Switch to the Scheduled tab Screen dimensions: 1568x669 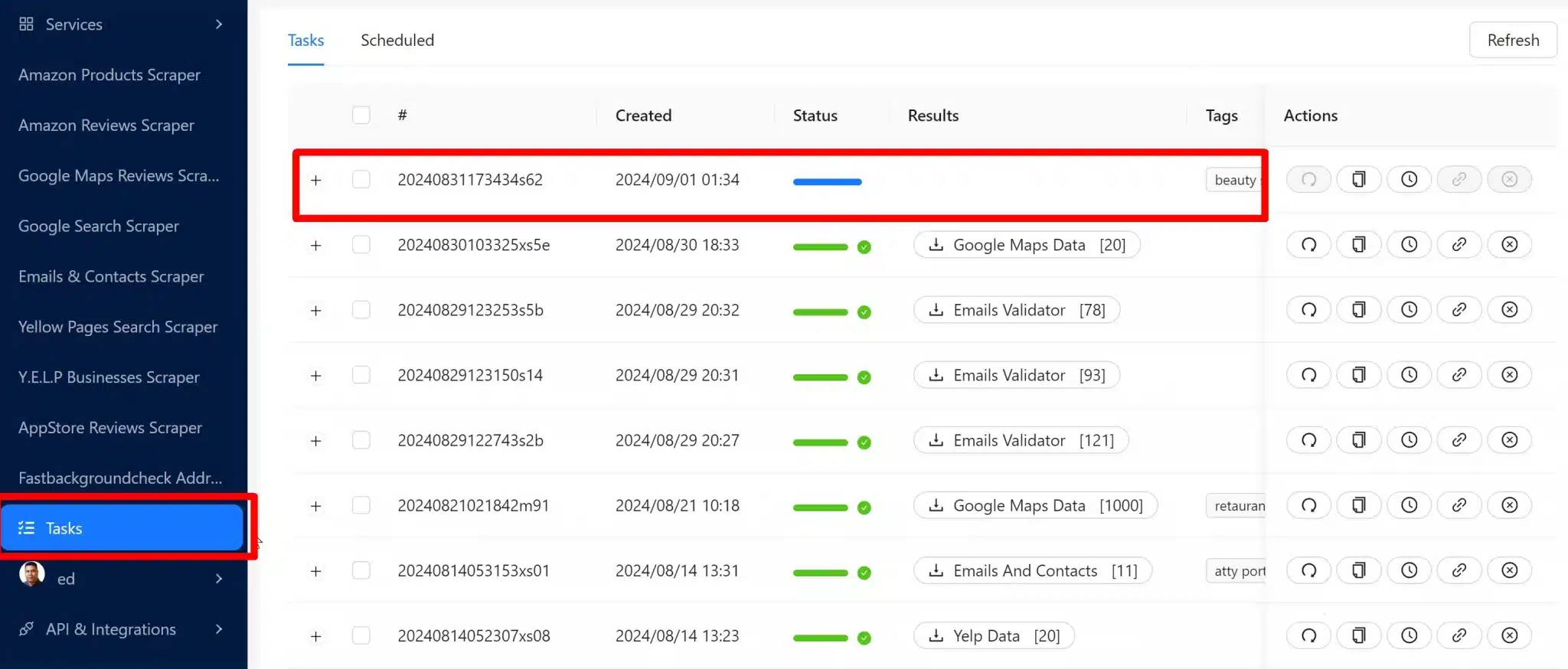pos(397,41)
